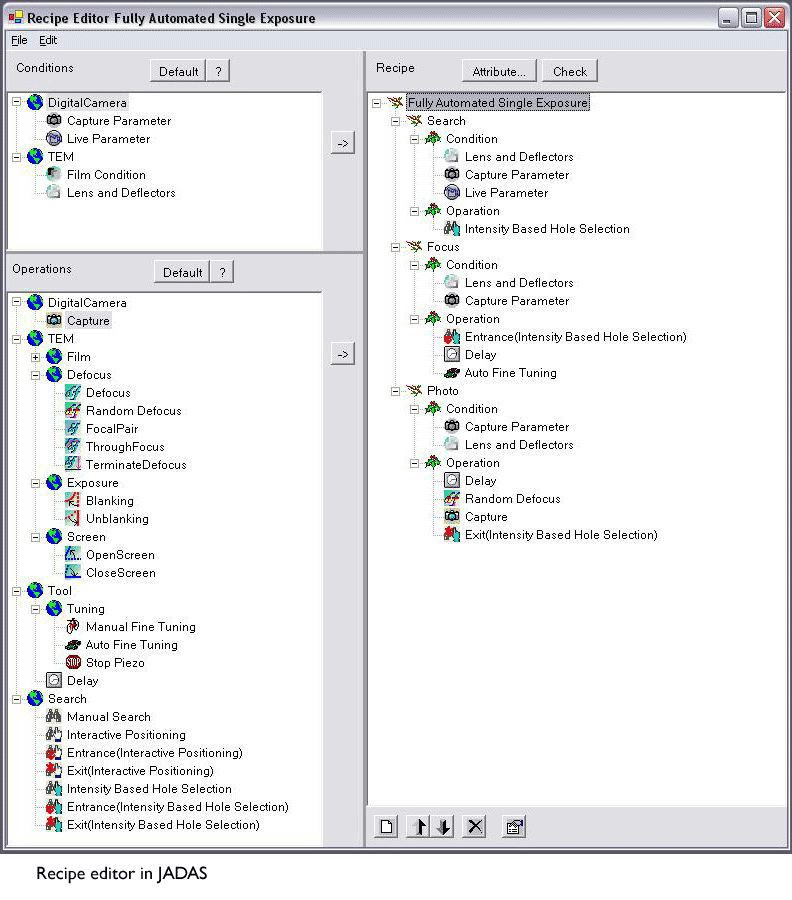
Task: Expand the Film node in Operations
Action: (36, 357)
